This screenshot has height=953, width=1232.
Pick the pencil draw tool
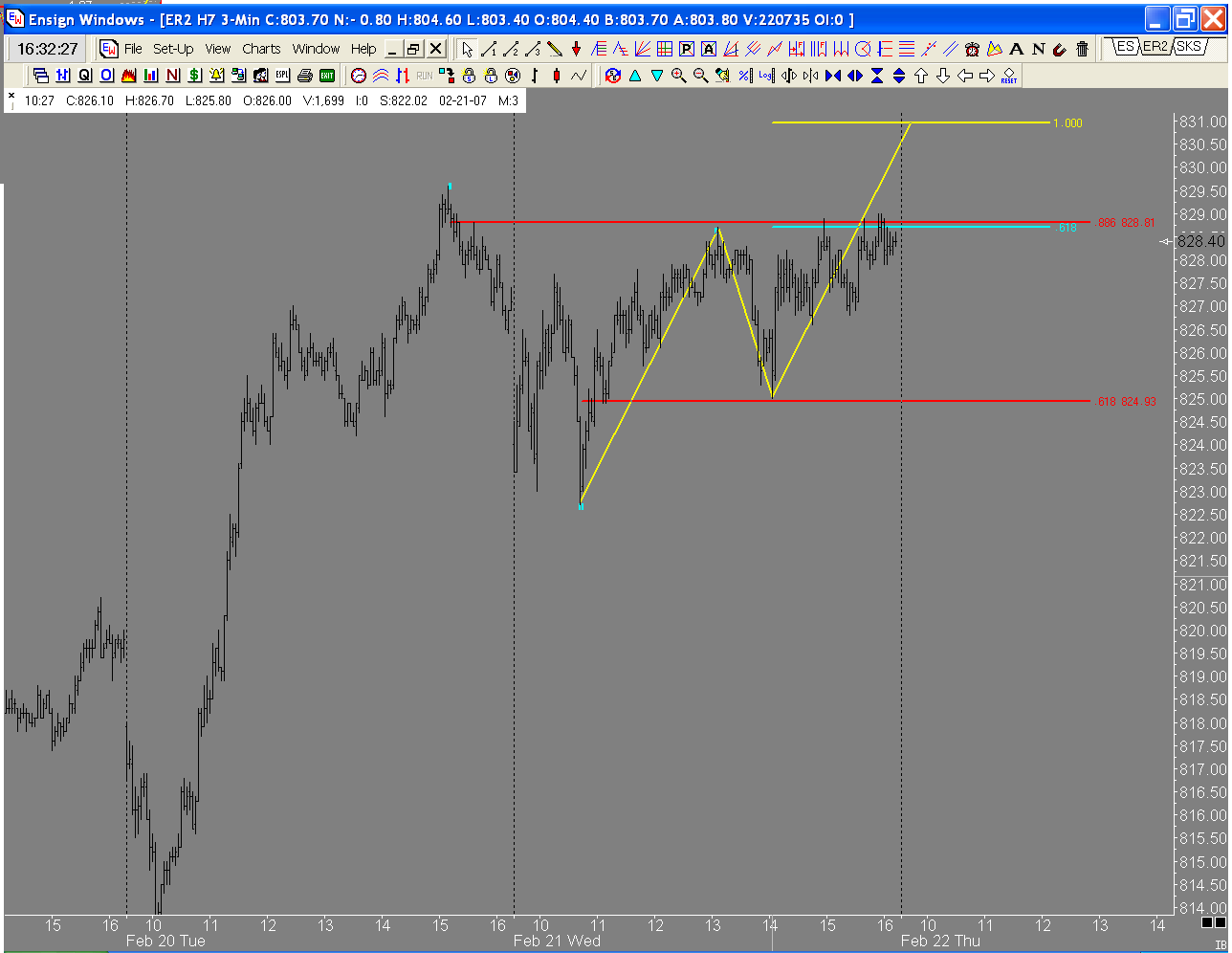555,49
